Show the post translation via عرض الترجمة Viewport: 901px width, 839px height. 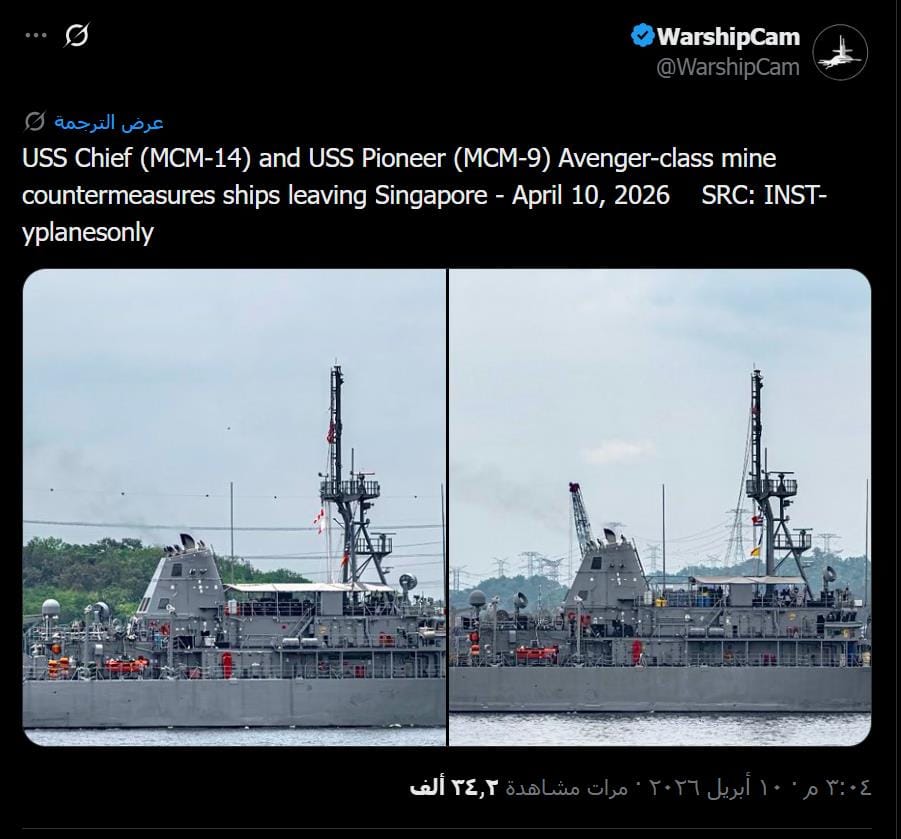coord(109,122)
